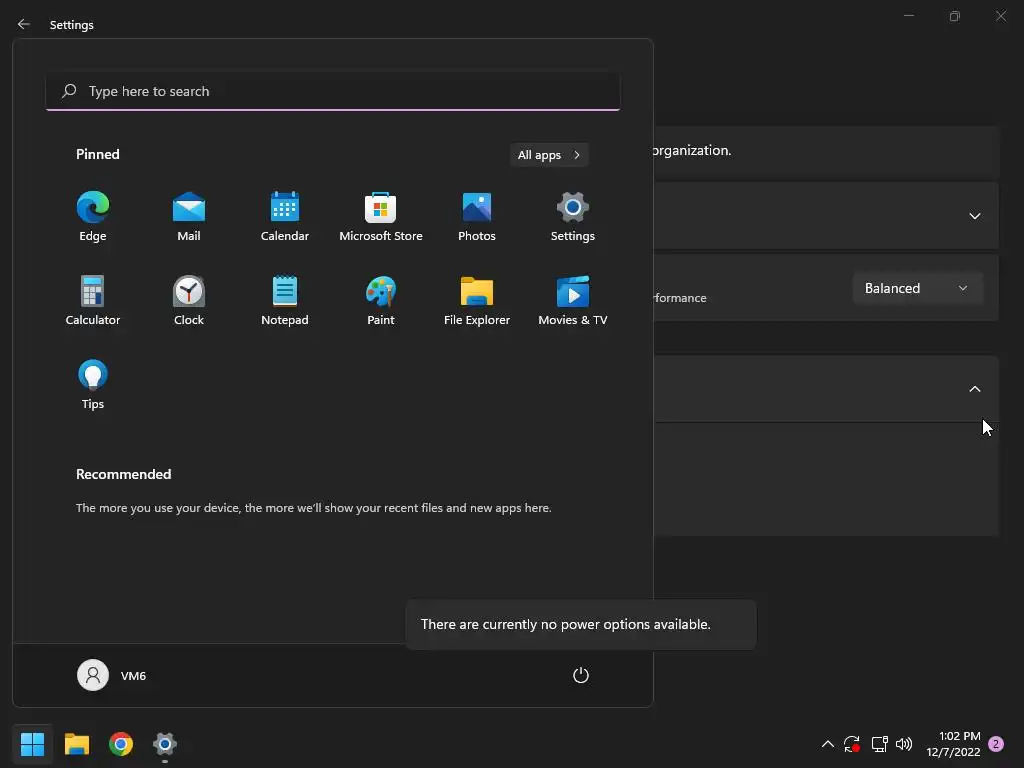The width and height of the screenshot is (1024, 768).
Task: Click the Windows Start button on taskbar
Action: 32,744
